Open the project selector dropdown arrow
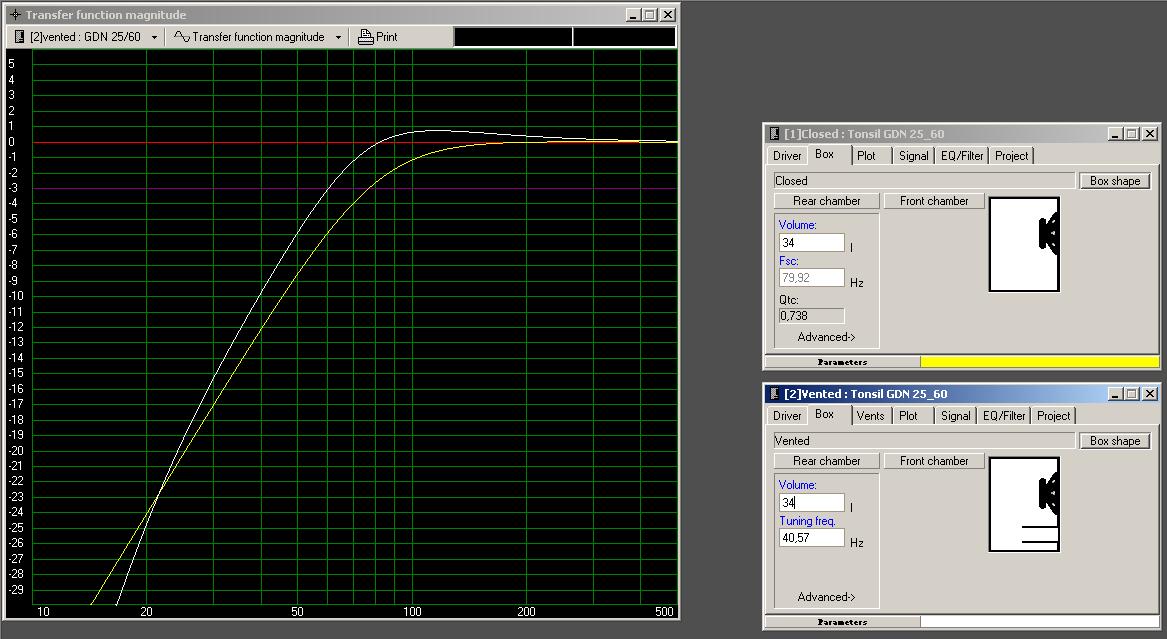1167x639 pixels. 154,37
